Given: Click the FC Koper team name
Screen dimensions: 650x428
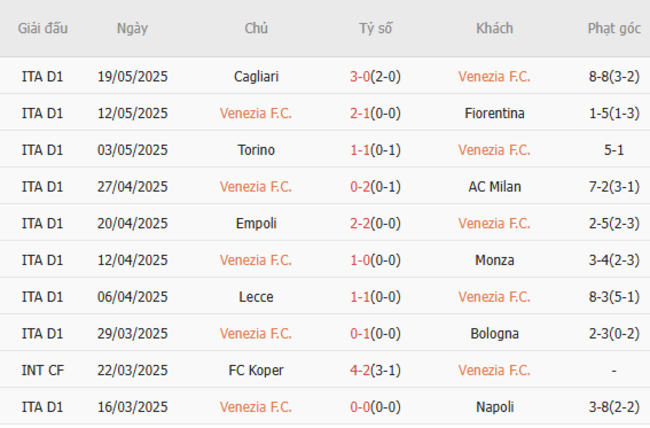Looking at the screenshot, I should [x=256, y=370].
